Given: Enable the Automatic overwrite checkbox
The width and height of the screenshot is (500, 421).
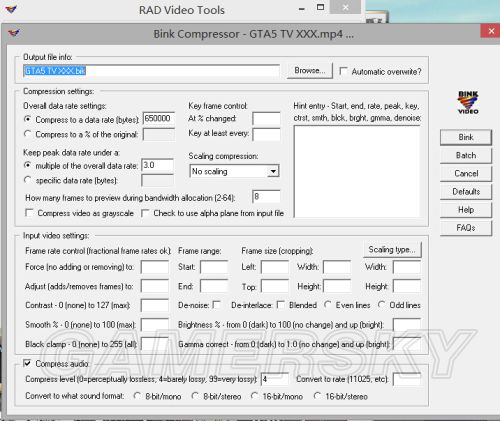Looking at the screenshot, I should pos(343,71).
